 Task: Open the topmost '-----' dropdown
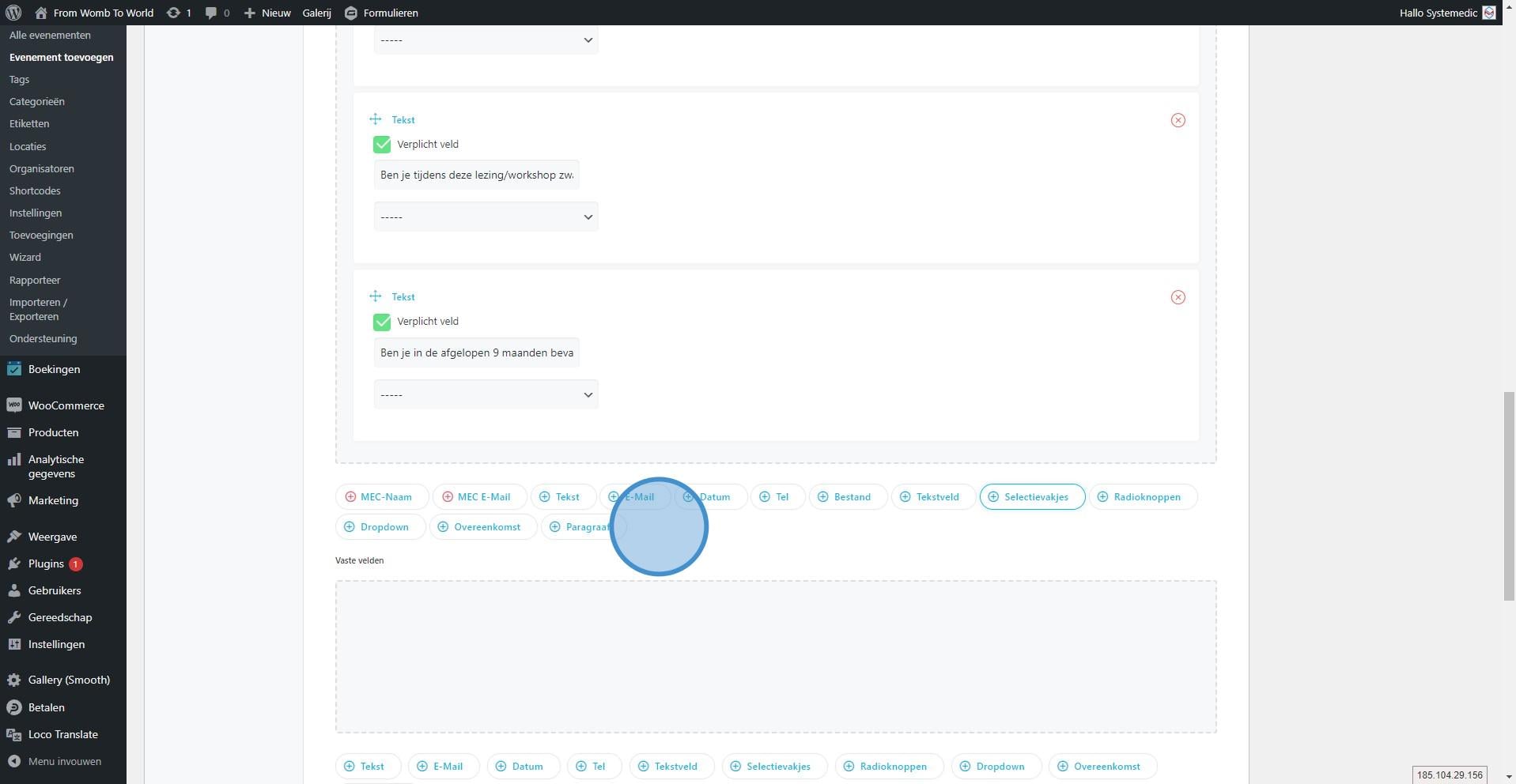(x=486, y=40)
